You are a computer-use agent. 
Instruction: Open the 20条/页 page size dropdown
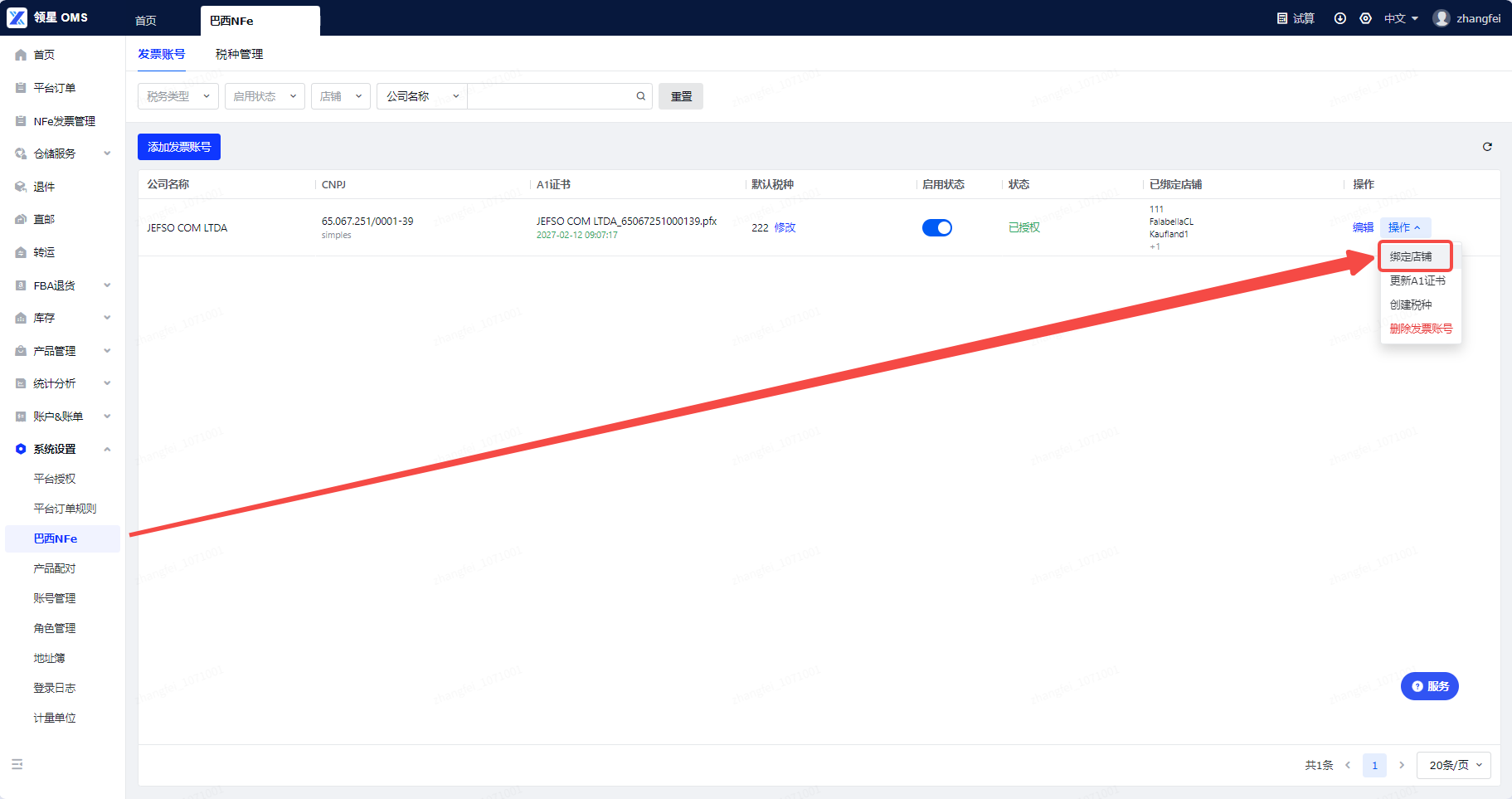pyautogui.click(x=1455, y=765)
